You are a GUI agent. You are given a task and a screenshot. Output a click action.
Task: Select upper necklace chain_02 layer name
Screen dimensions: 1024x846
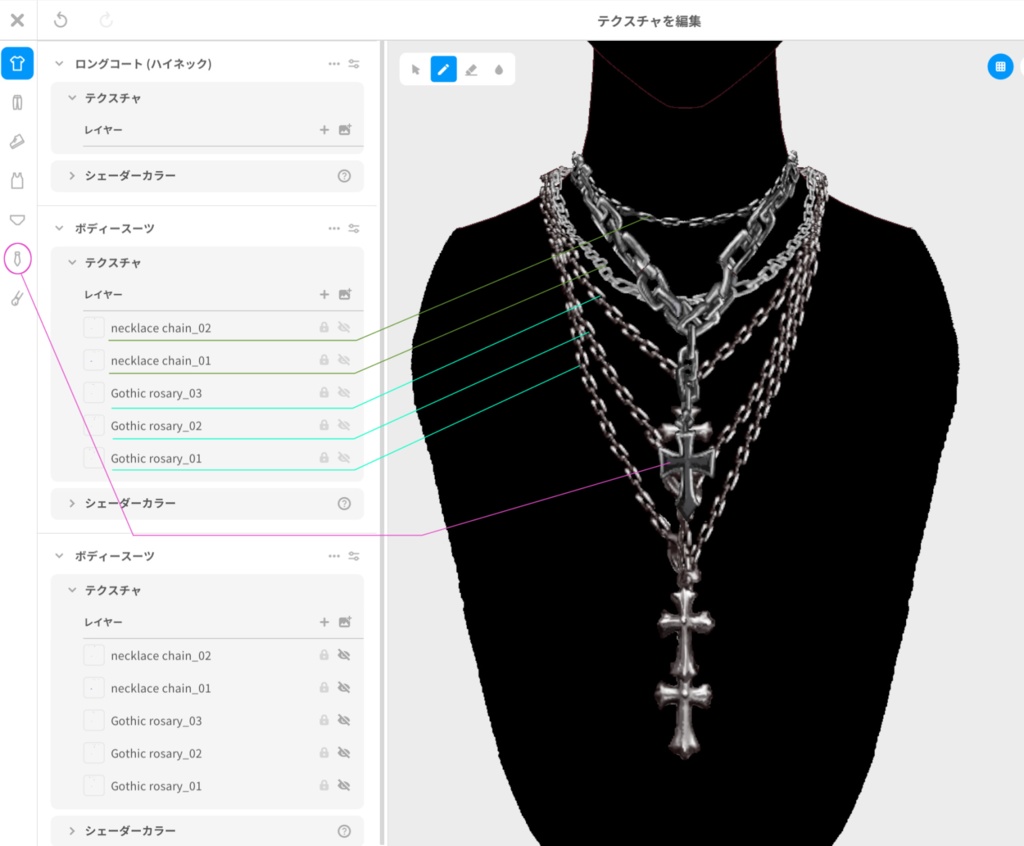[x=161, y=328]
